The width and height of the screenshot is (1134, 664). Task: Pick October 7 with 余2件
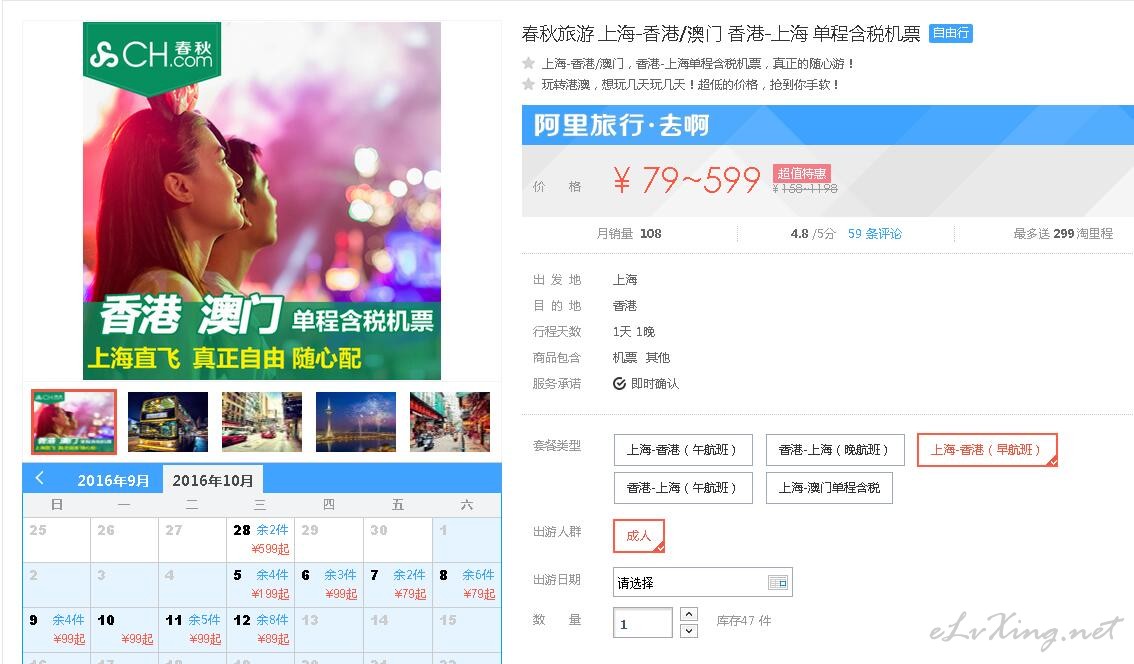tap(398, 584)
